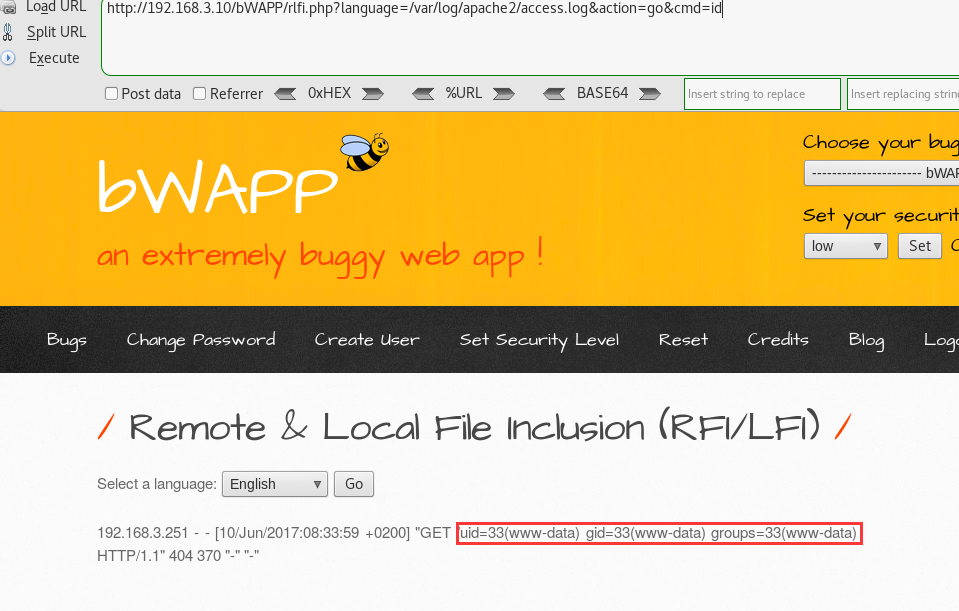Click the Insert string to replace field
The height and width of the screenshot is (611, 959).
[762, 94]
